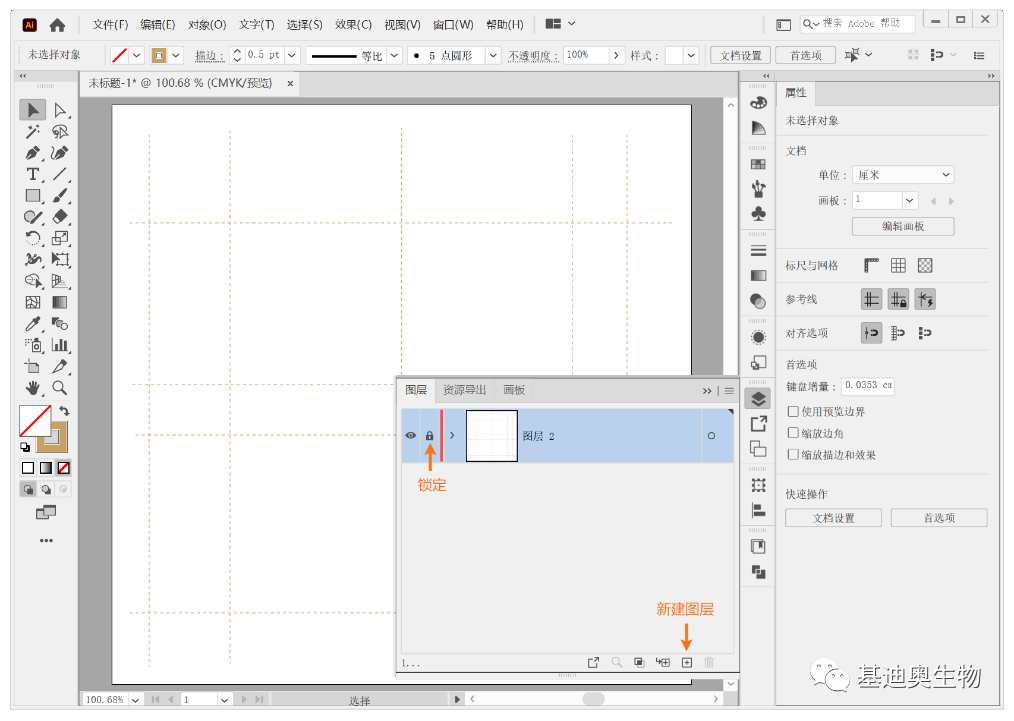Open 画板 number dropdown

(x=910, y=200)
